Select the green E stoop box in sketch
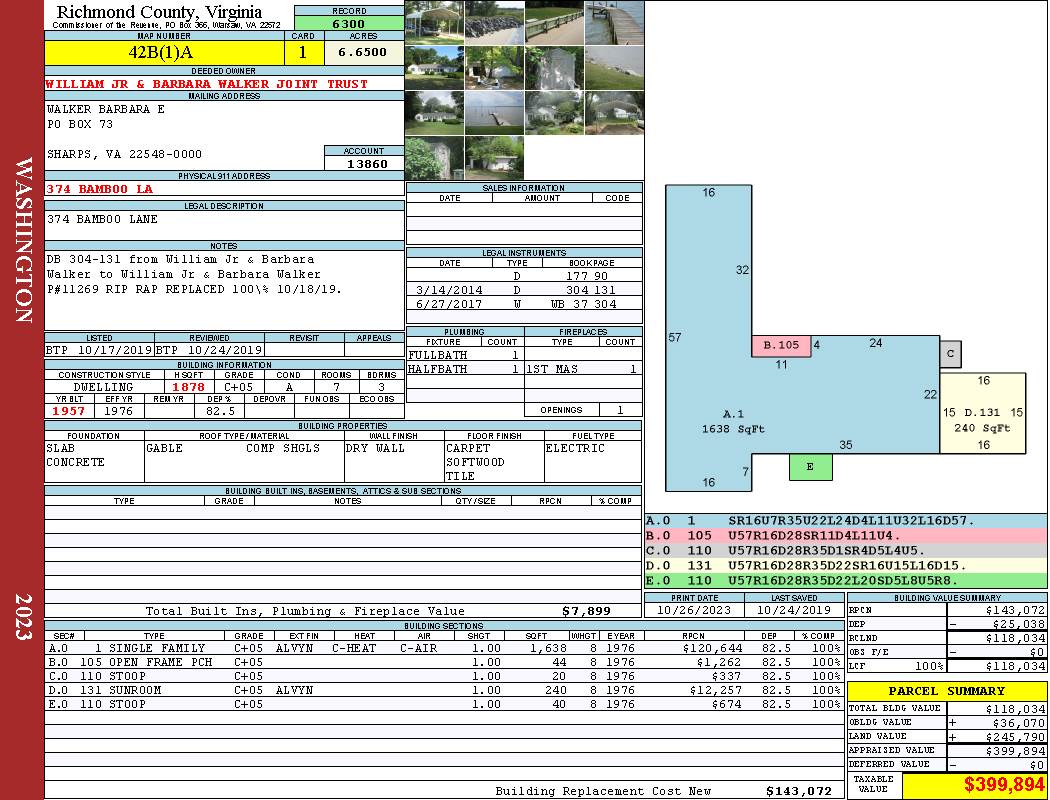 (810, 467)
